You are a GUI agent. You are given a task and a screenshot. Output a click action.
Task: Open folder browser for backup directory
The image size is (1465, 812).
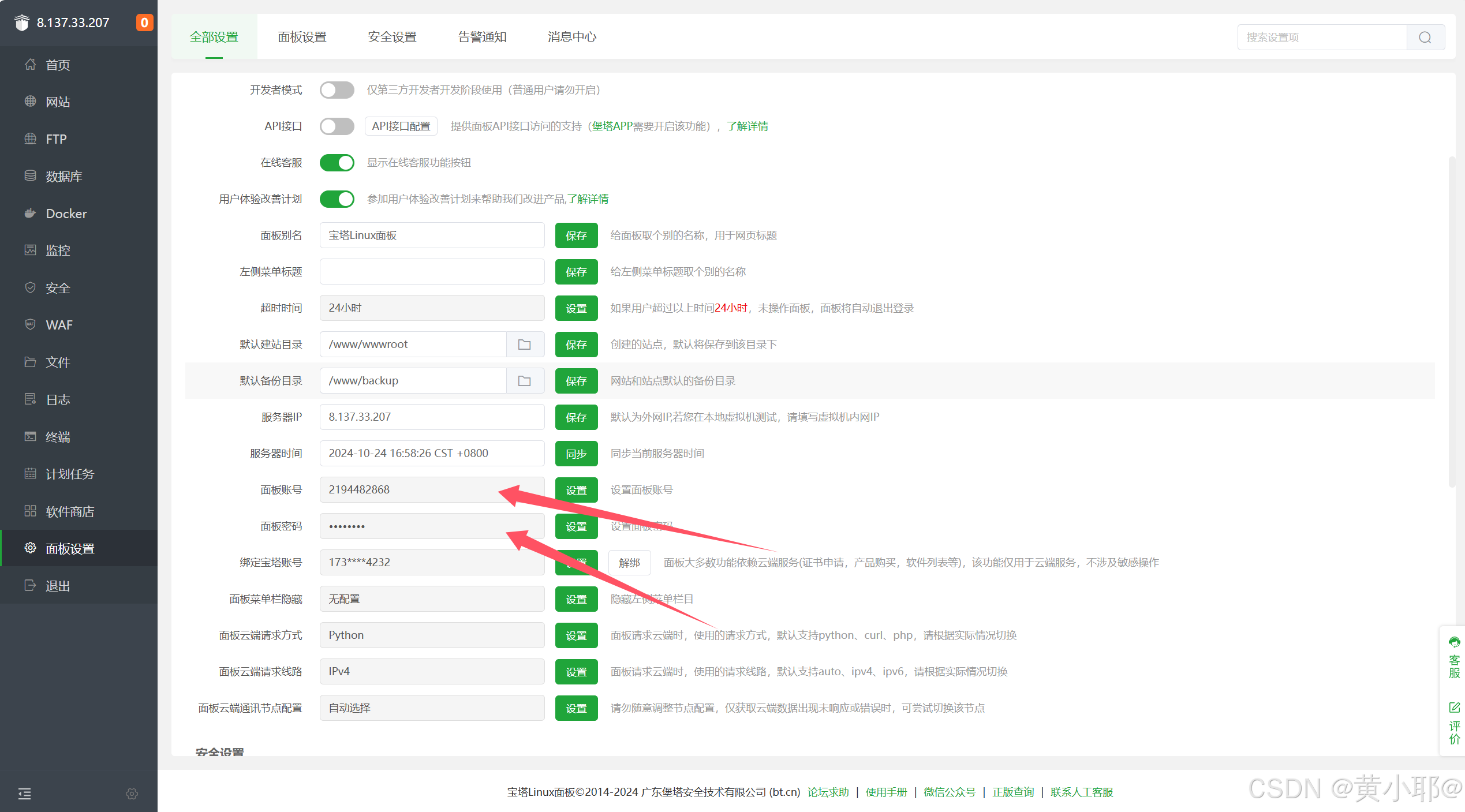(524, 381)
